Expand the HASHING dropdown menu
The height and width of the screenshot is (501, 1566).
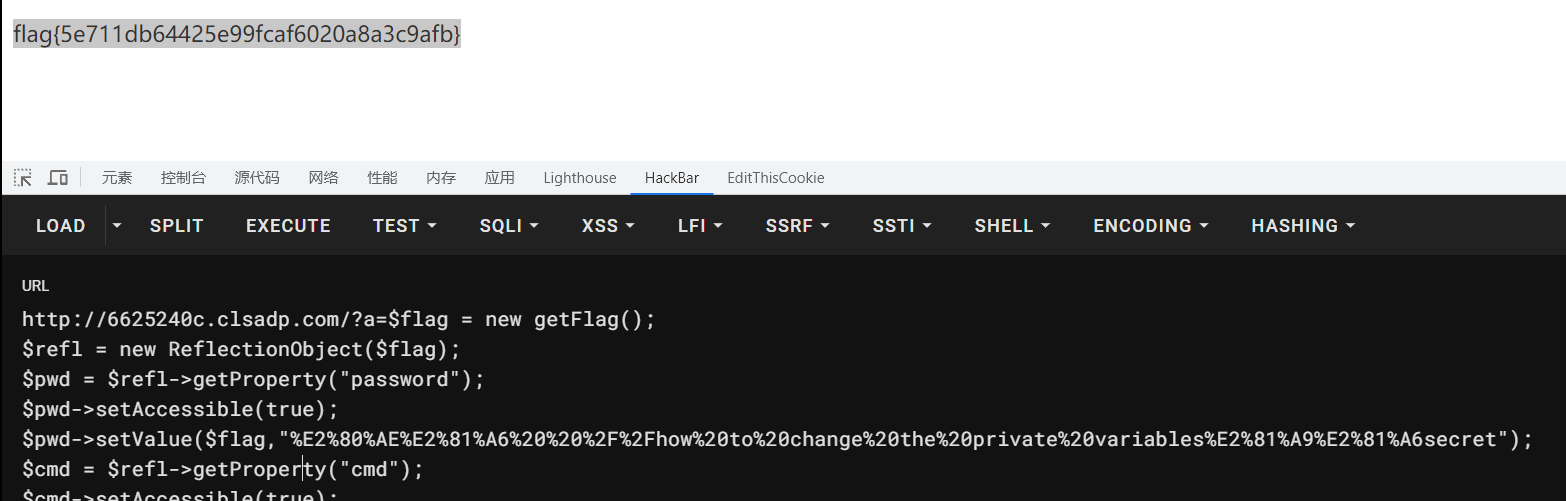(1303, 226)
